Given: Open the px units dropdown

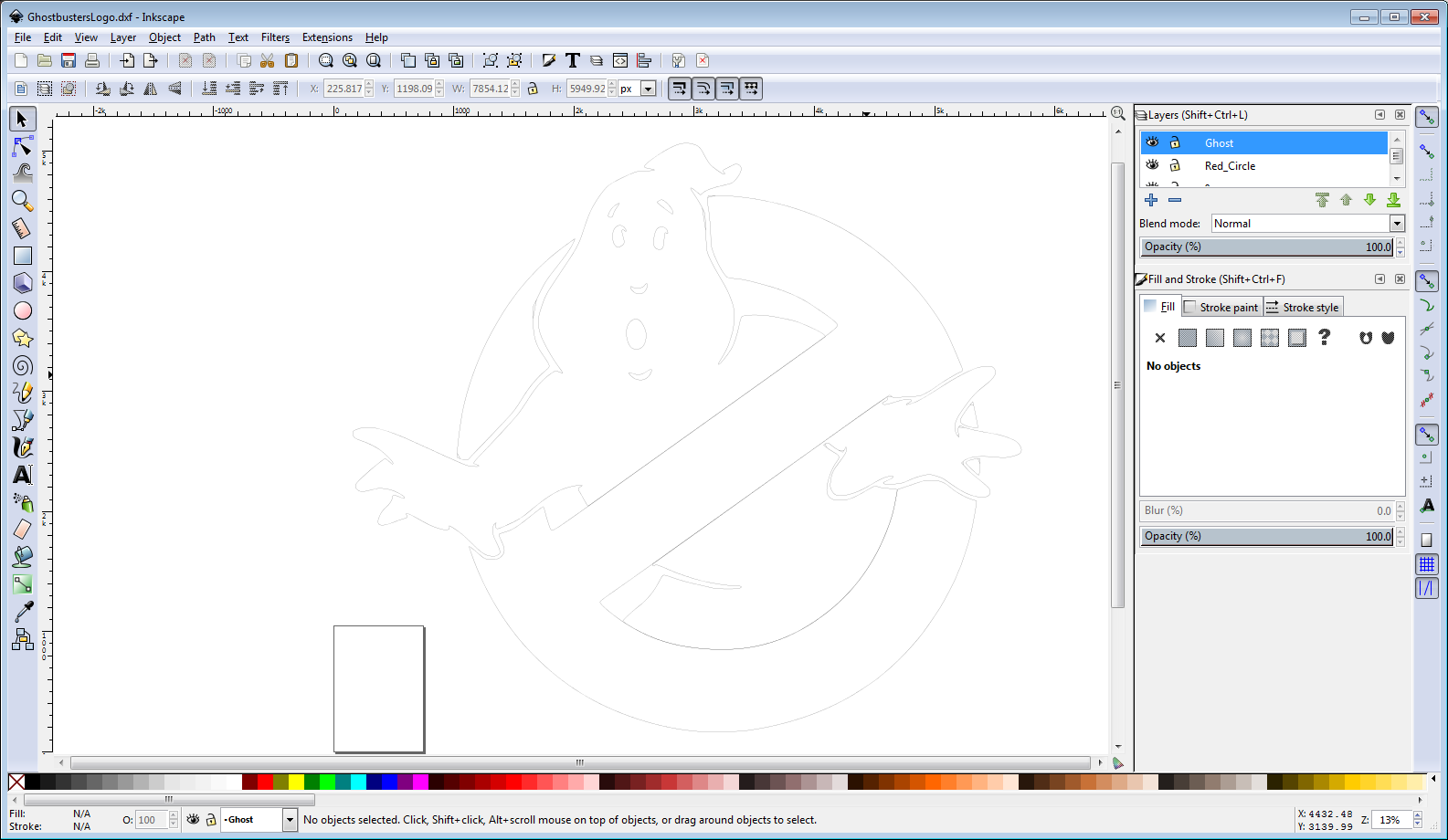Looking at the screenshot, I should point(649,89).
